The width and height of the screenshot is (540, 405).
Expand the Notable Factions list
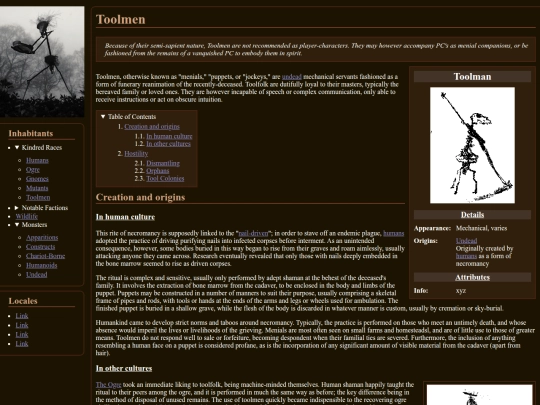[41, 208]
